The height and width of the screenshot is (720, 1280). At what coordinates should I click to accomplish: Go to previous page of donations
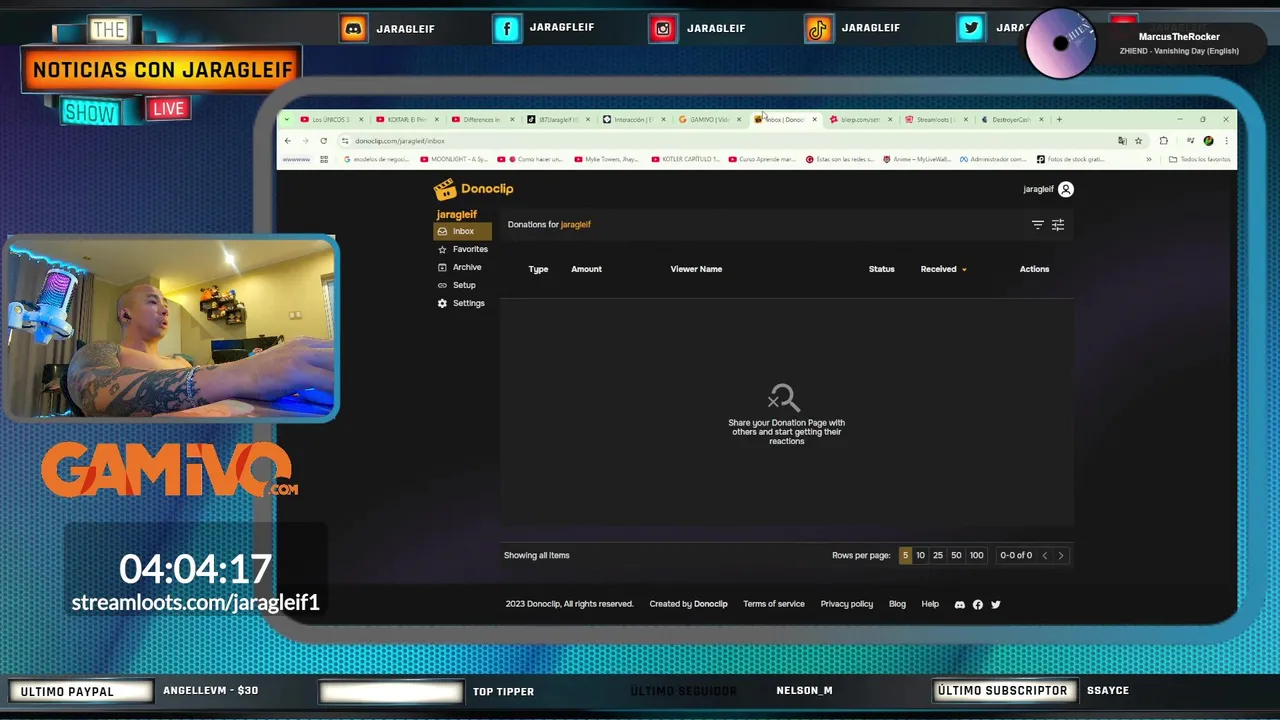tap(1045, 555)
